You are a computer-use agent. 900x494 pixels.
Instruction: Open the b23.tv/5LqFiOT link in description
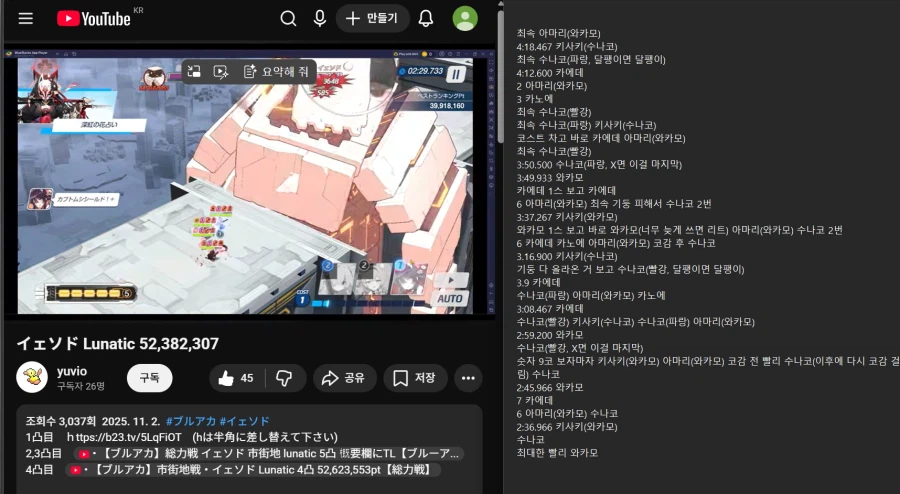[124, 437]
